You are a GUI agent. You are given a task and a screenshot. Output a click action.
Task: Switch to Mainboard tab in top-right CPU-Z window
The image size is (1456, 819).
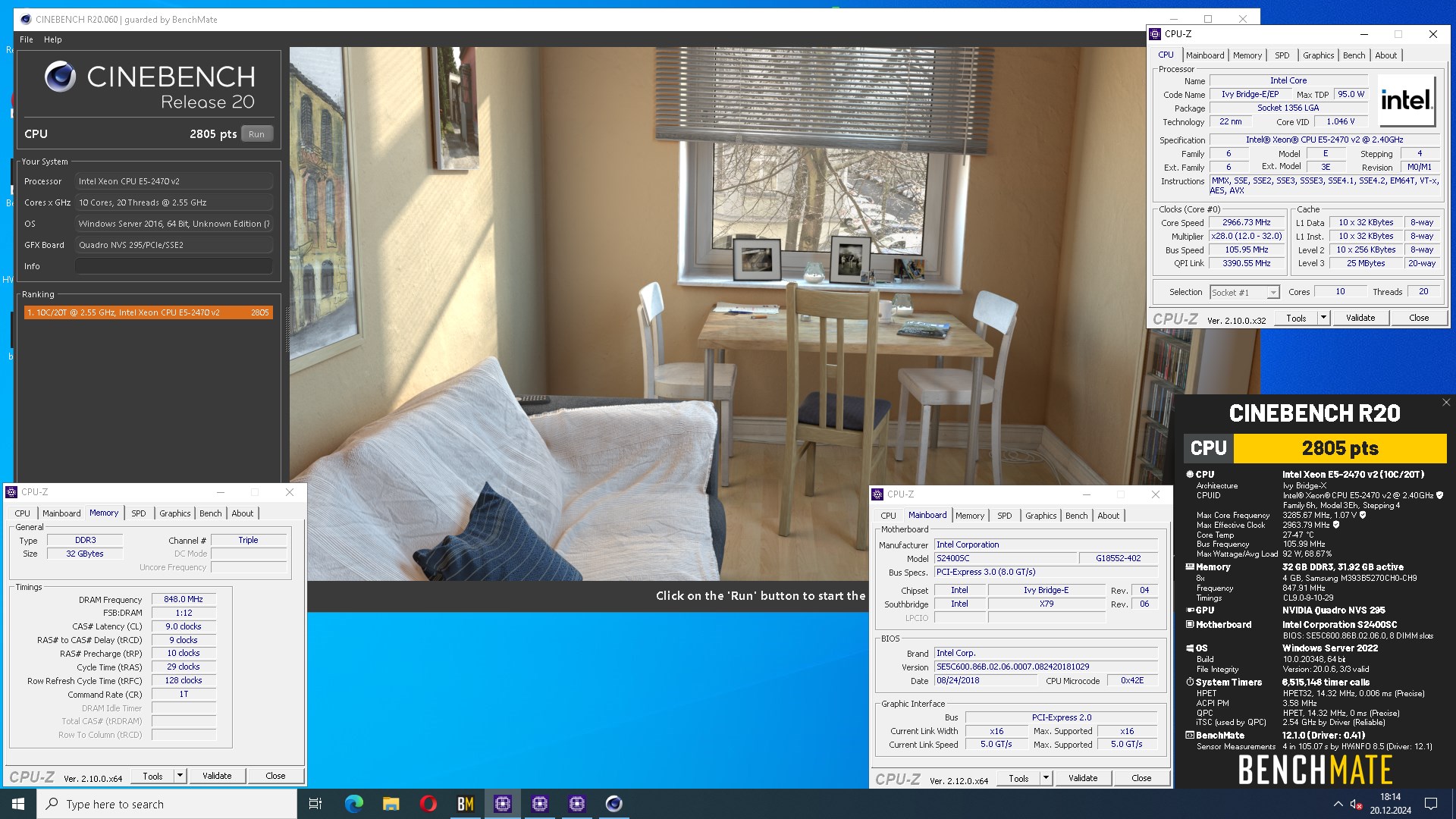tap(1205, 55)
